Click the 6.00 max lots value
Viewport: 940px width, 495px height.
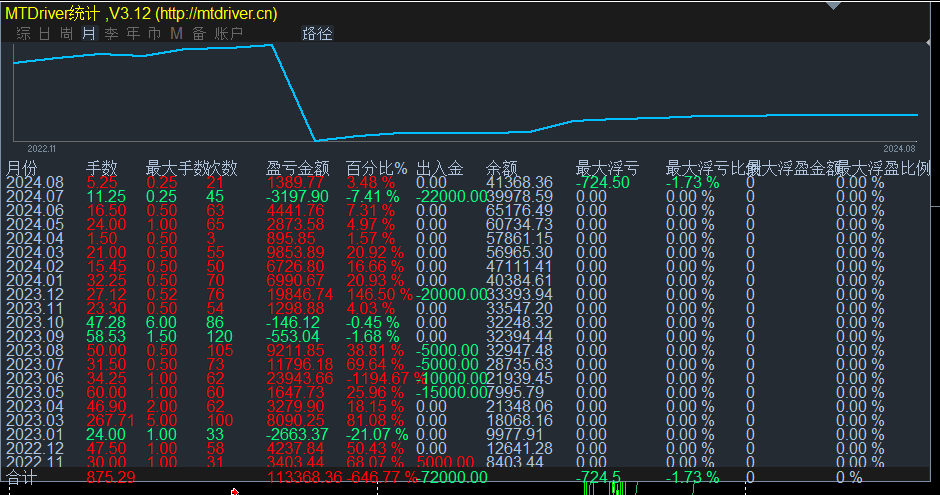(x=161, y=323)
